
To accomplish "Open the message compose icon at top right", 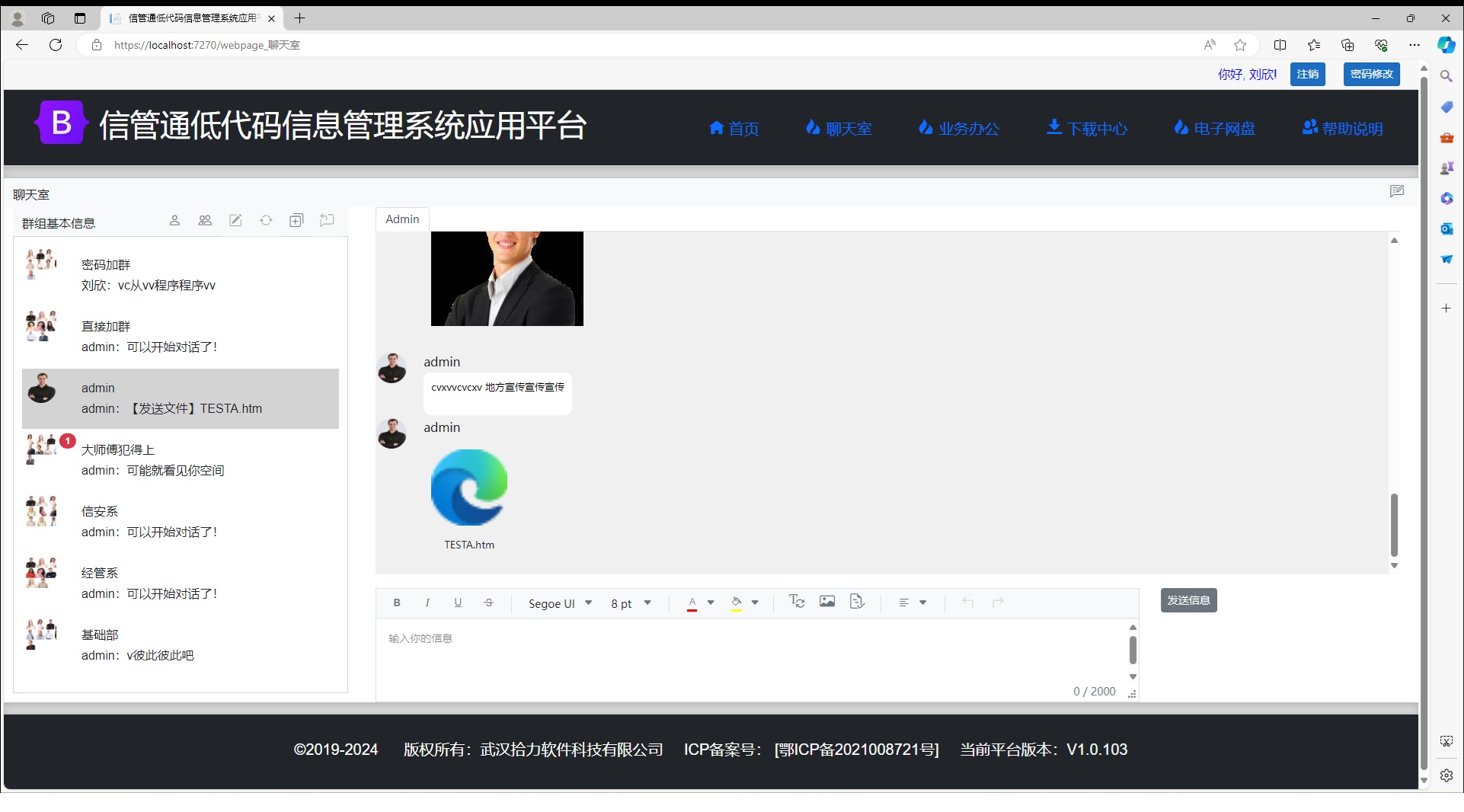I will click(x=1397, y=191).
